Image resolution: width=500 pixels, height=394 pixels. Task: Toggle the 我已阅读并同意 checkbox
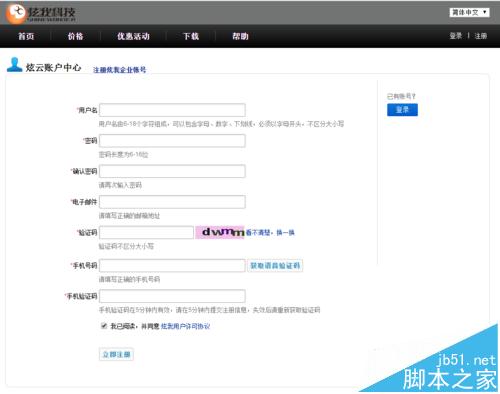click(104, 326)
